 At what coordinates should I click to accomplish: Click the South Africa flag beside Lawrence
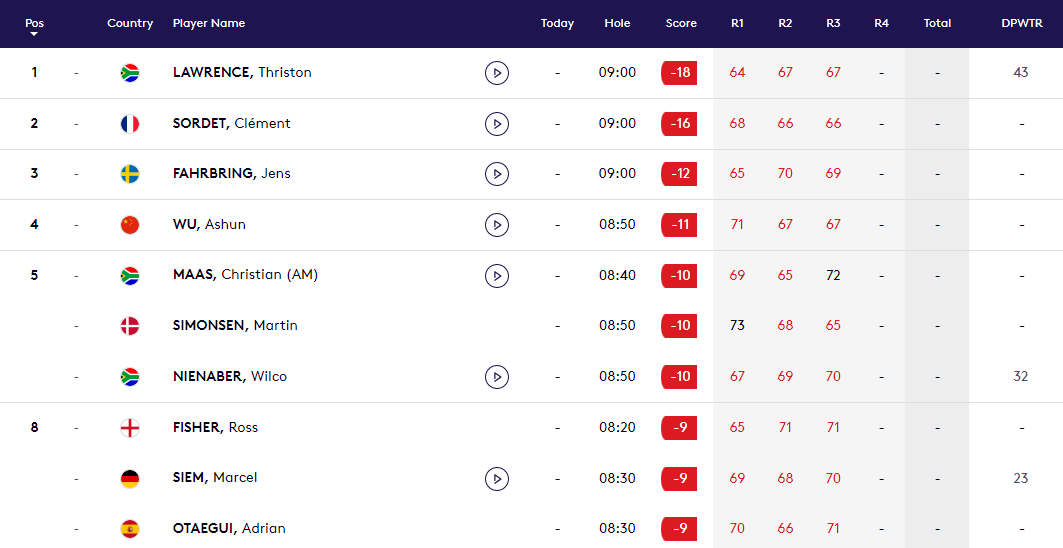[130, 73]
